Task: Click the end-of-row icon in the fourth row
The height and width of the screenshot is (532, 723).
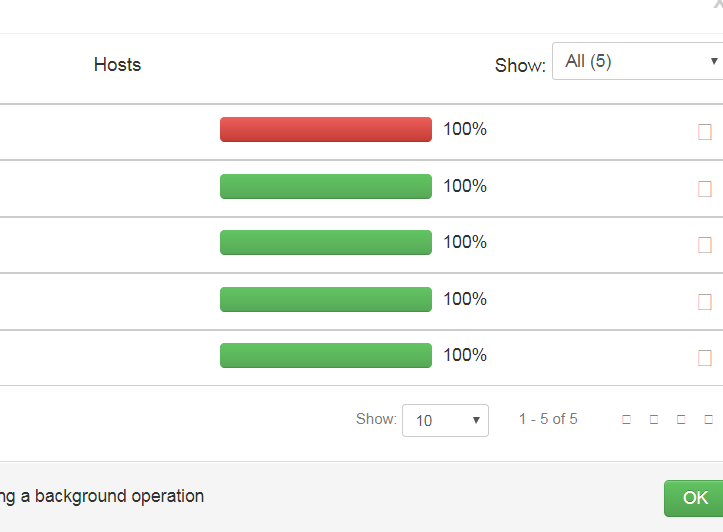Action: [705, 301]
